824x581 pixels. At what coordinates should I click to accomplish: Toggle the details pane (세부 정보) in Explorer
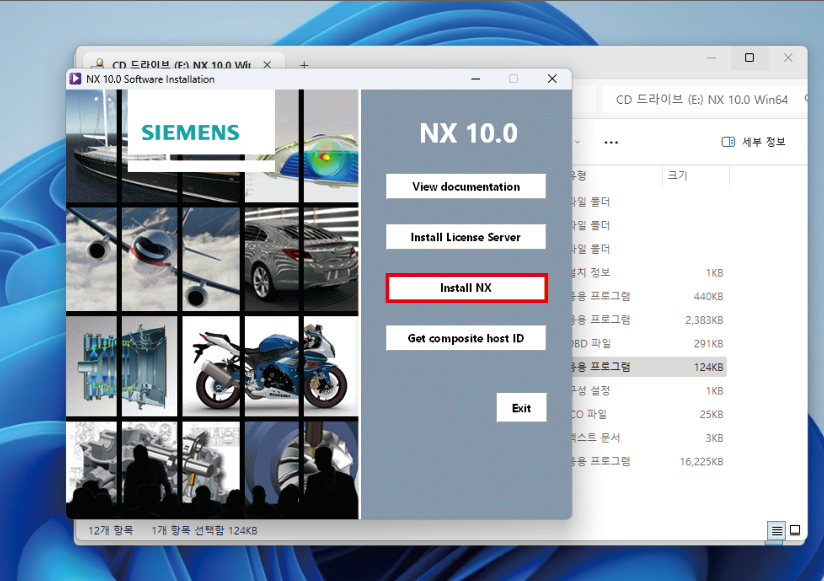tap(754, 142)
